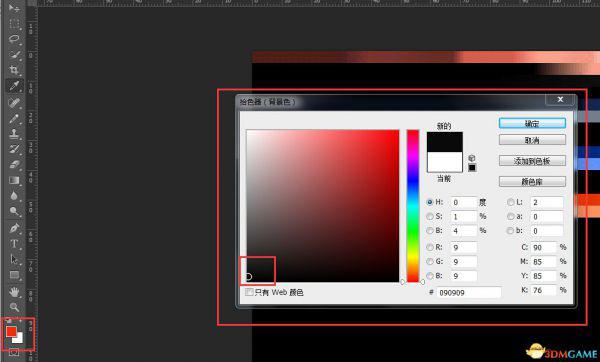
Task: Select the R: red radio button
Action: [x=430, y=248]
